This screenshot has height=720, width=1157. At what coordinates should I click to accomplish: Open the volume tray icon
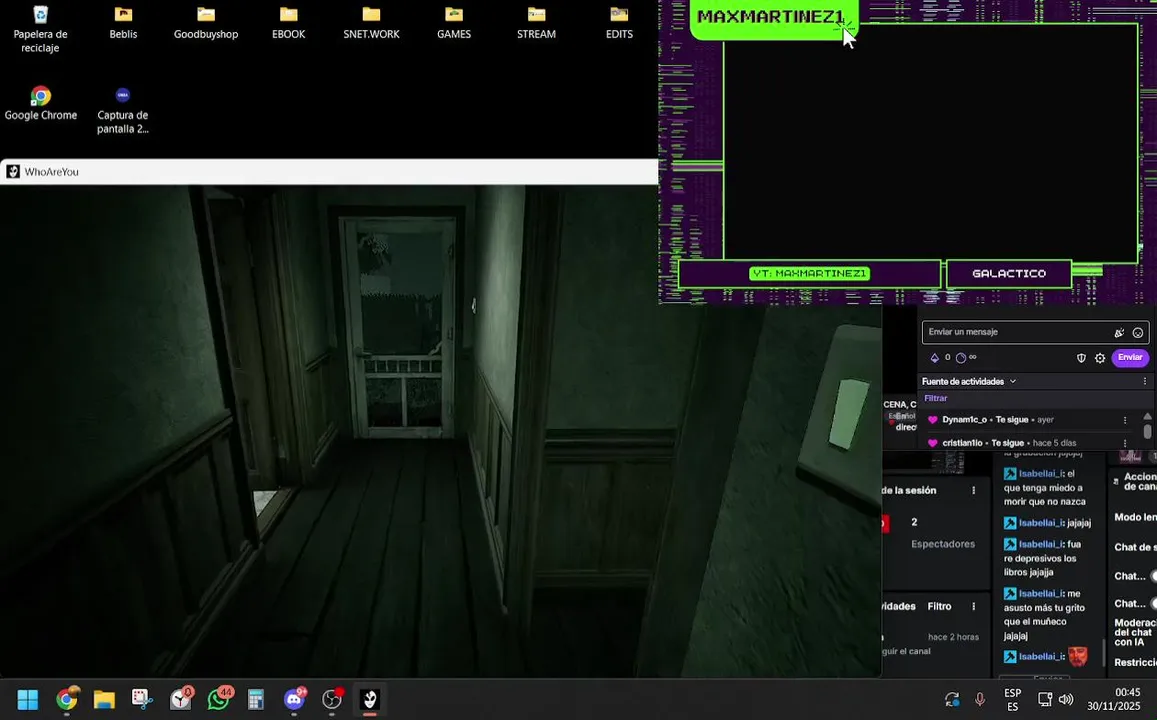click(1066, 699)
